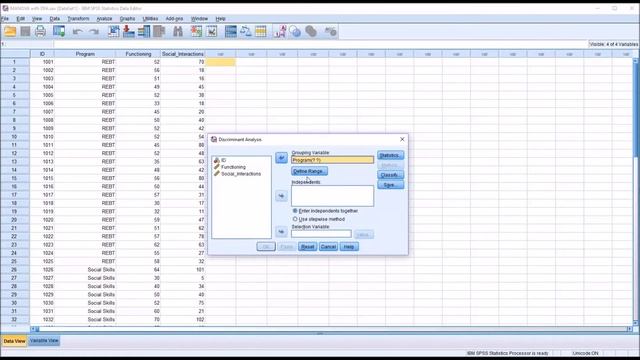640x360 pixels.
Task: Close the Discriminant Analysis dialog
Action: click(x=402, y=140)
